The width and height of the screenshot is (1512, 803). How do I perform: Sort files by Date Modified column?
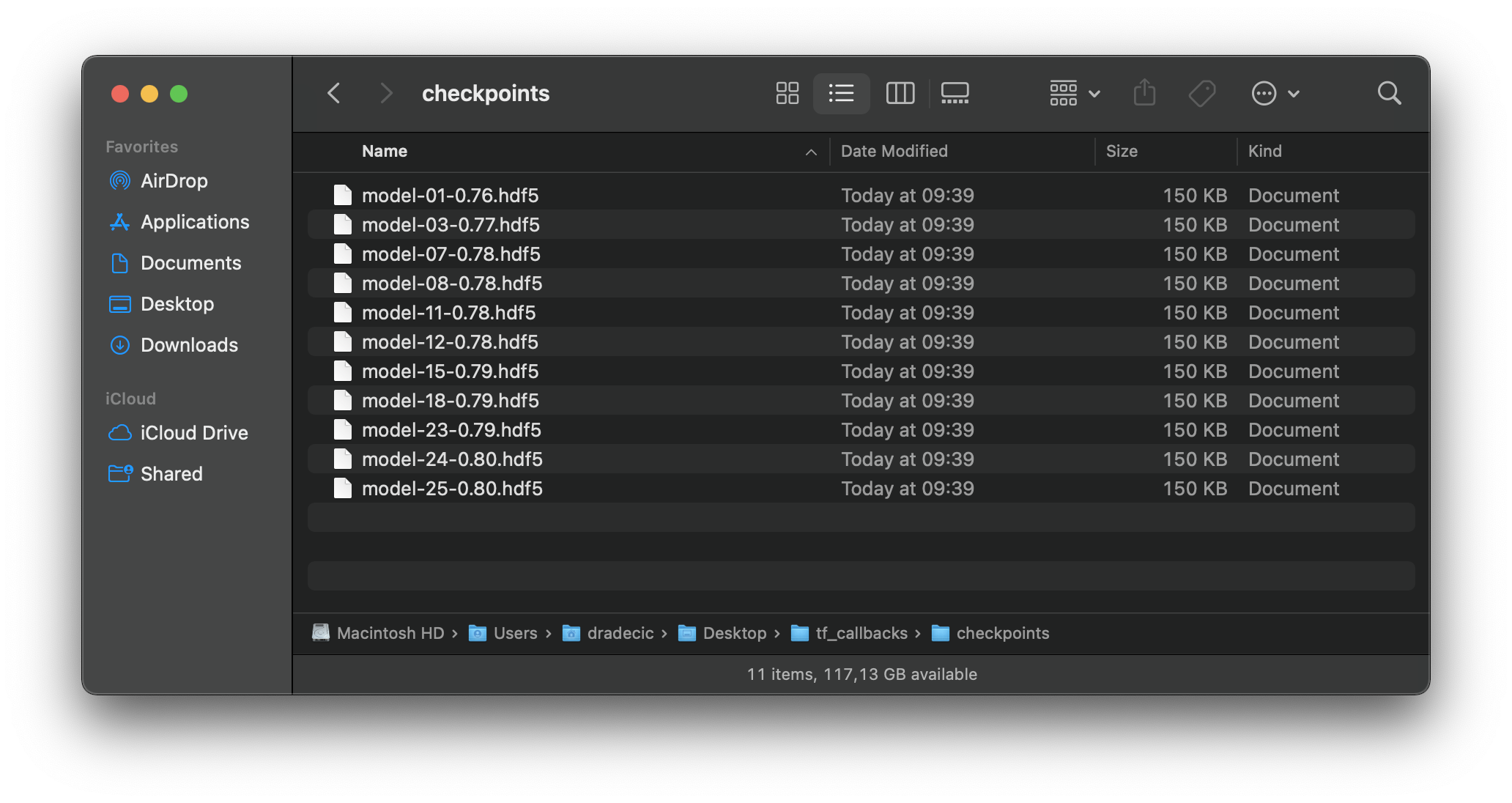click(894, 151)
